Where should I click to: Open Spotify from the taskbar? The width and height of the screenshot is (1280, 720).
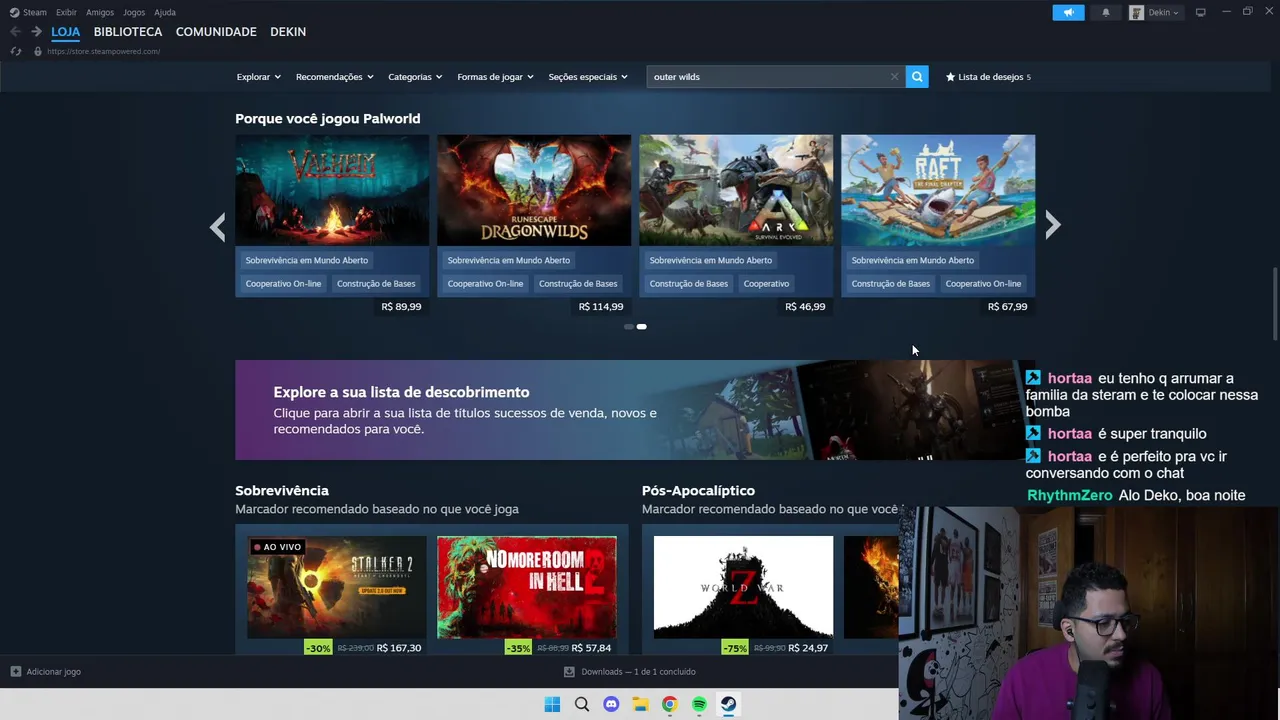(699, 704)
